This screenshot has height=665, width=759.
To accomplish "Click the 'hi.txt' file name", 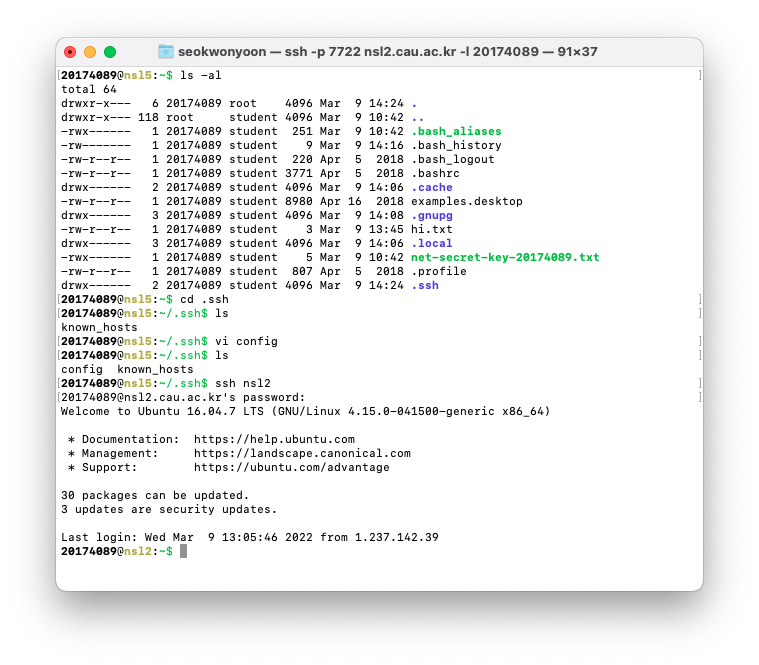I will (x=432, y=229).
